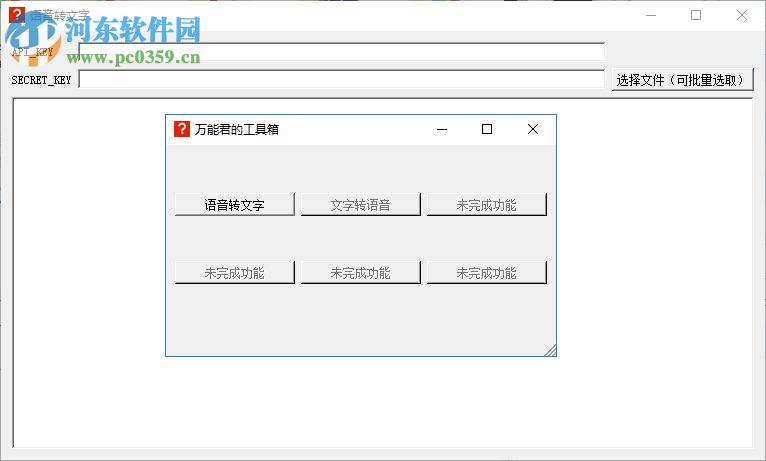Close the 万能君的工具箱 window
This screenshot has height=461, width=766.
click(533, 129)
